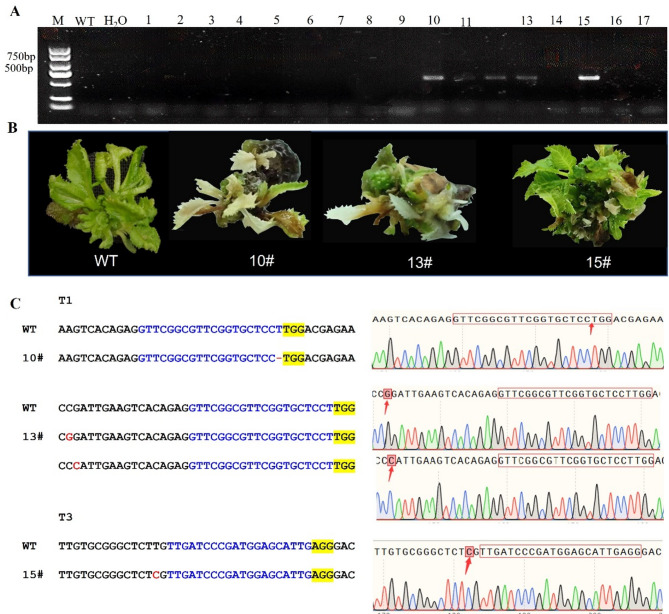This screenshot has height=614, width=669.
Task: Click the highlighted TGG in the 10# sequence
Action: [294, 358]
